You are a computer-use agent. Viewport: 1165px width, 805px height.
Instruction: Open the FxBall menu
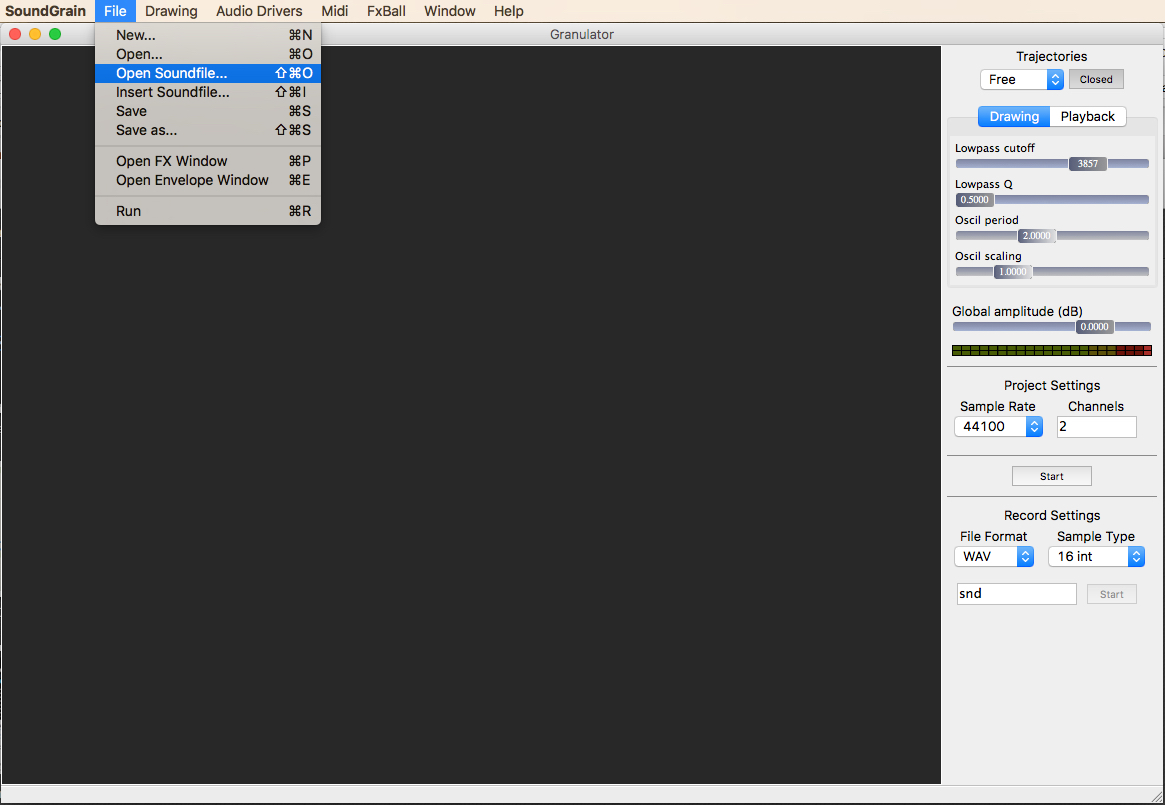coord(385,11)
